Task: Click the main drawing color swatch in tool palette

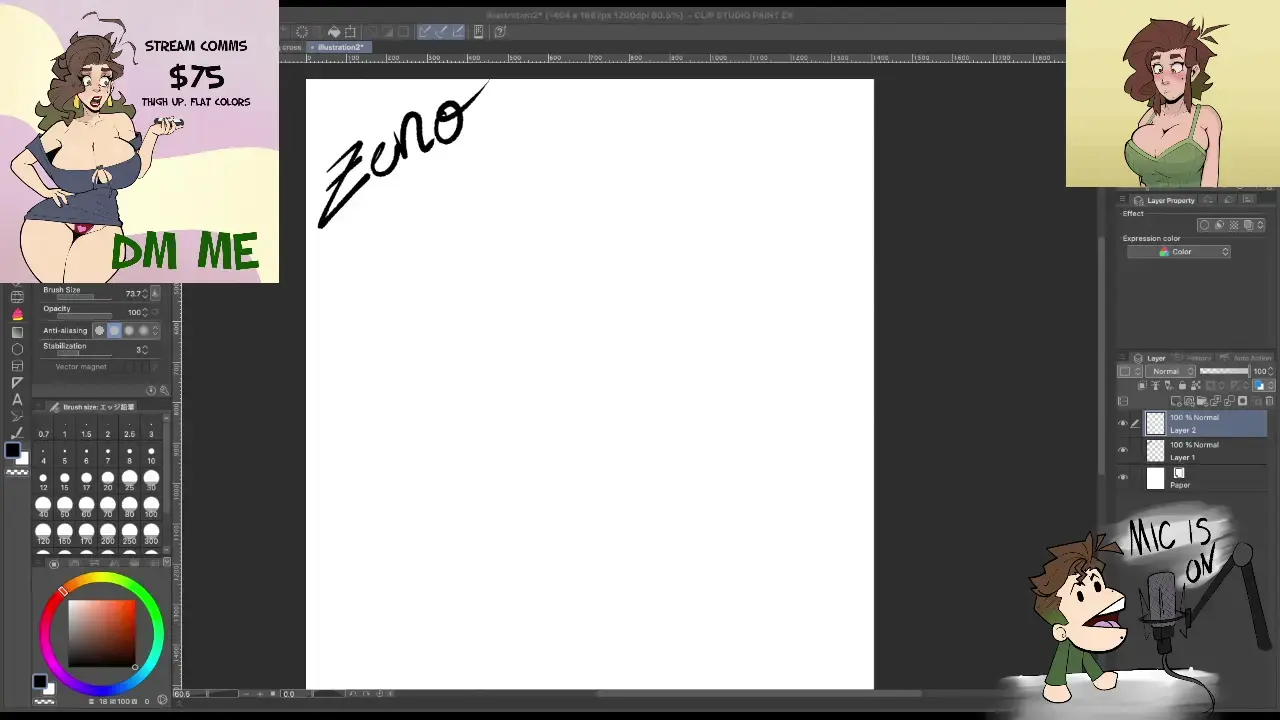Action: [12, 450]
